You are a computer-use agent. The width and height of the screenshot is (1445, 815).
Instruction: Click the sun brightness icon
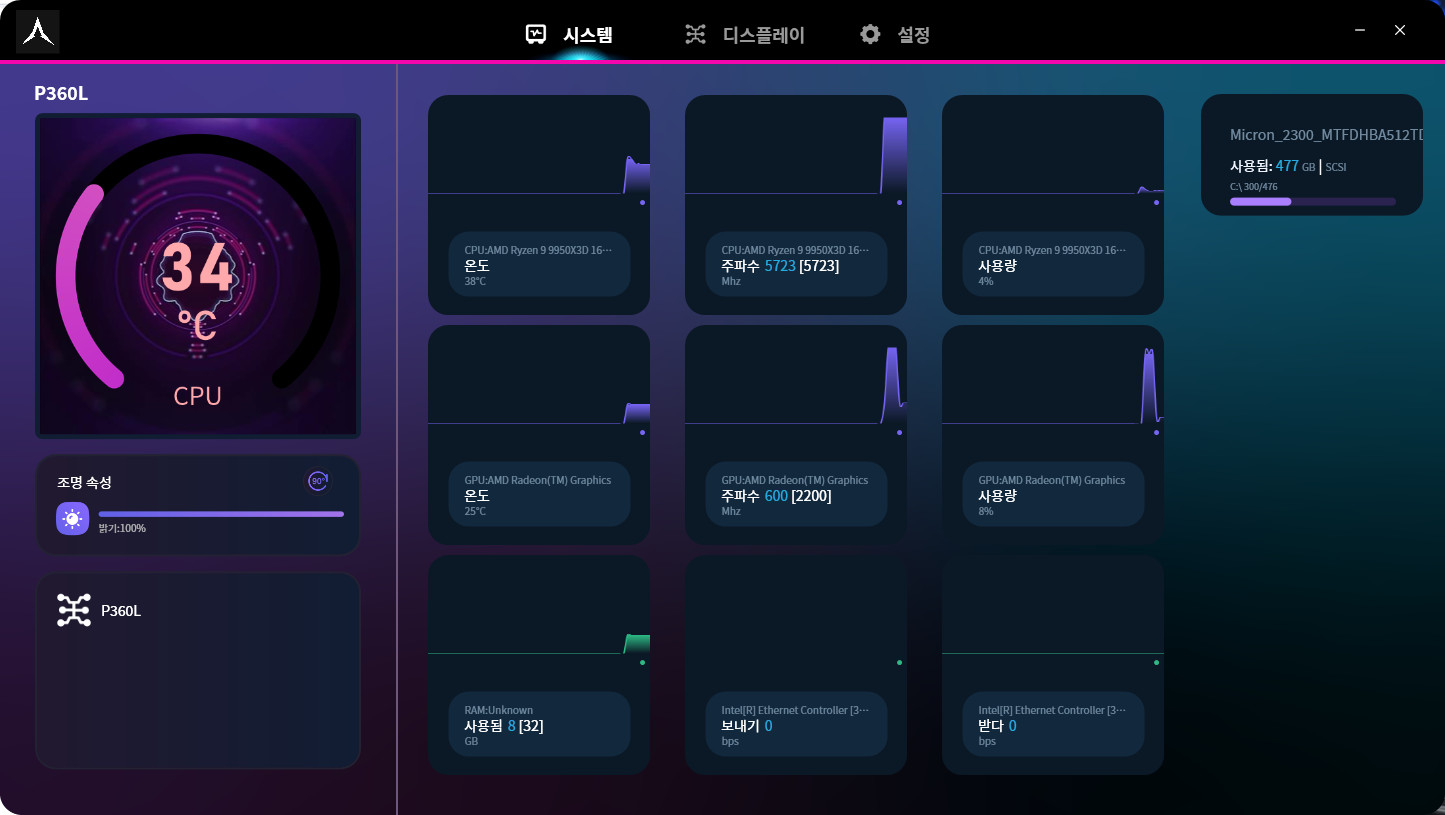72,519
